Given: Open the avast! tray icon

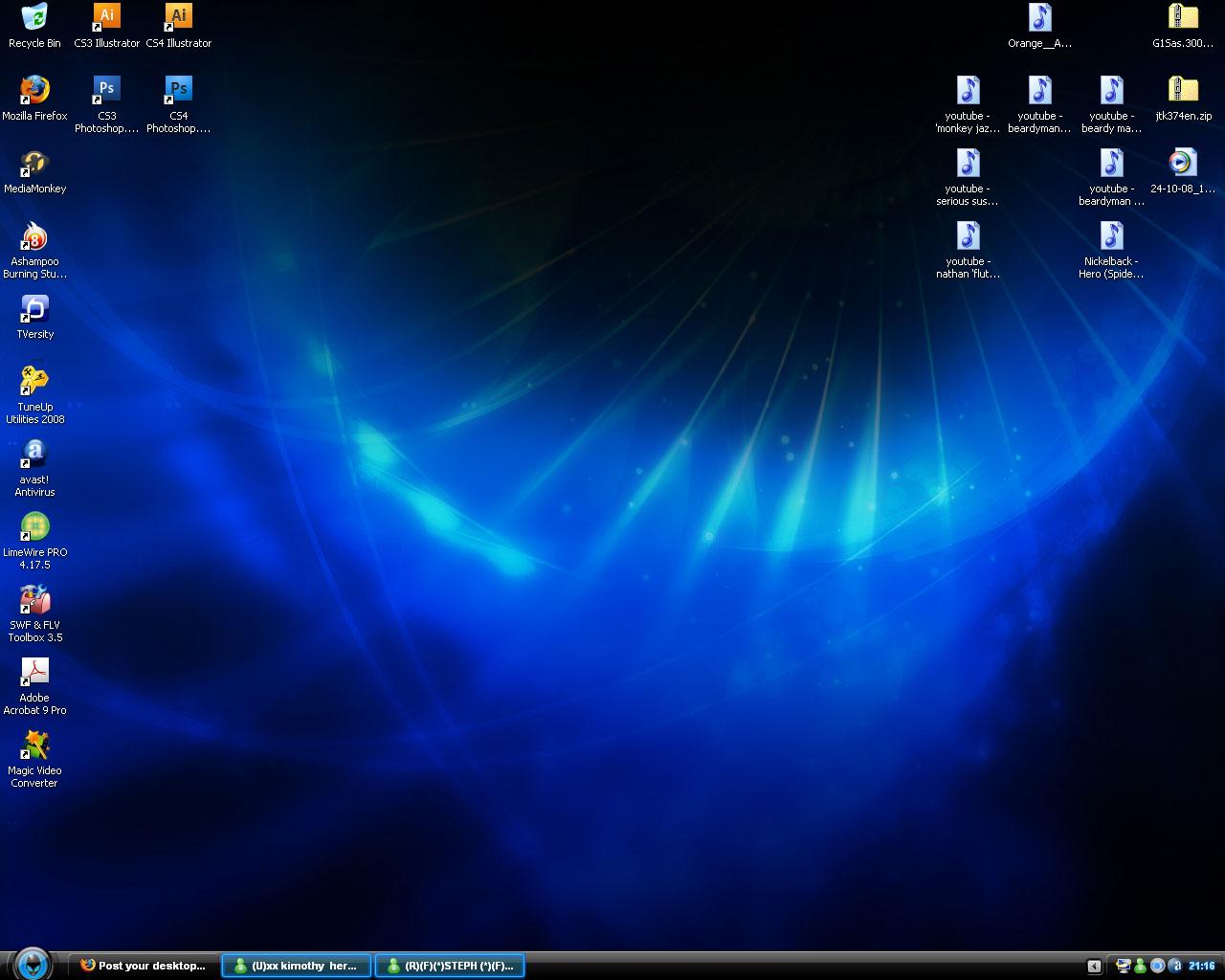Looking at the screenshot, I should (x=1174, y=967).
